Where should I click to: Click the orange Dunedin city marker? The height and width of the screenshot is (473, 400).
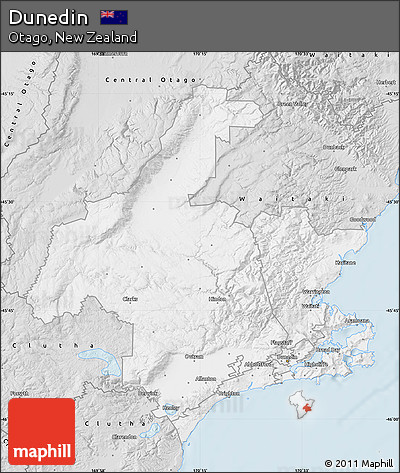coord(287,360)
